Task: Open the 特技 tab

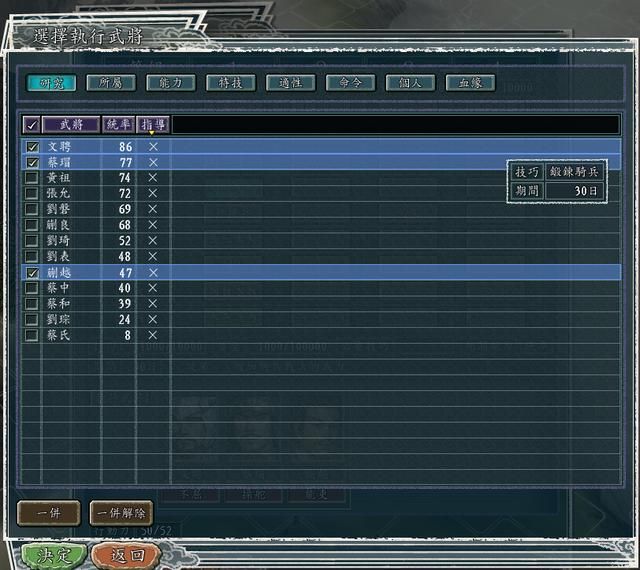Action: (x=230, y=83)
